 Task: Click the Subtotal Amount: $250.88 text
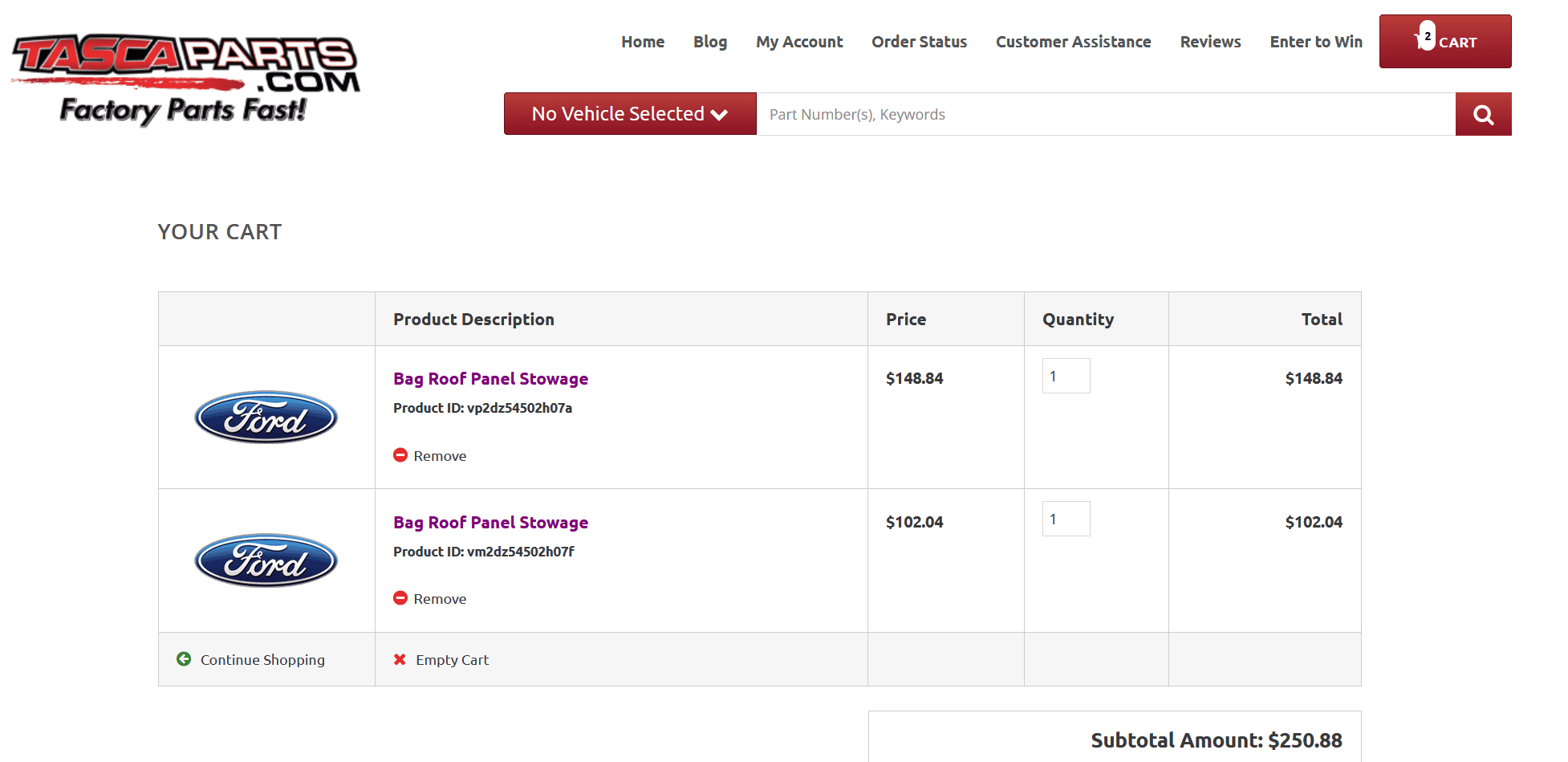pos(1216,740)
